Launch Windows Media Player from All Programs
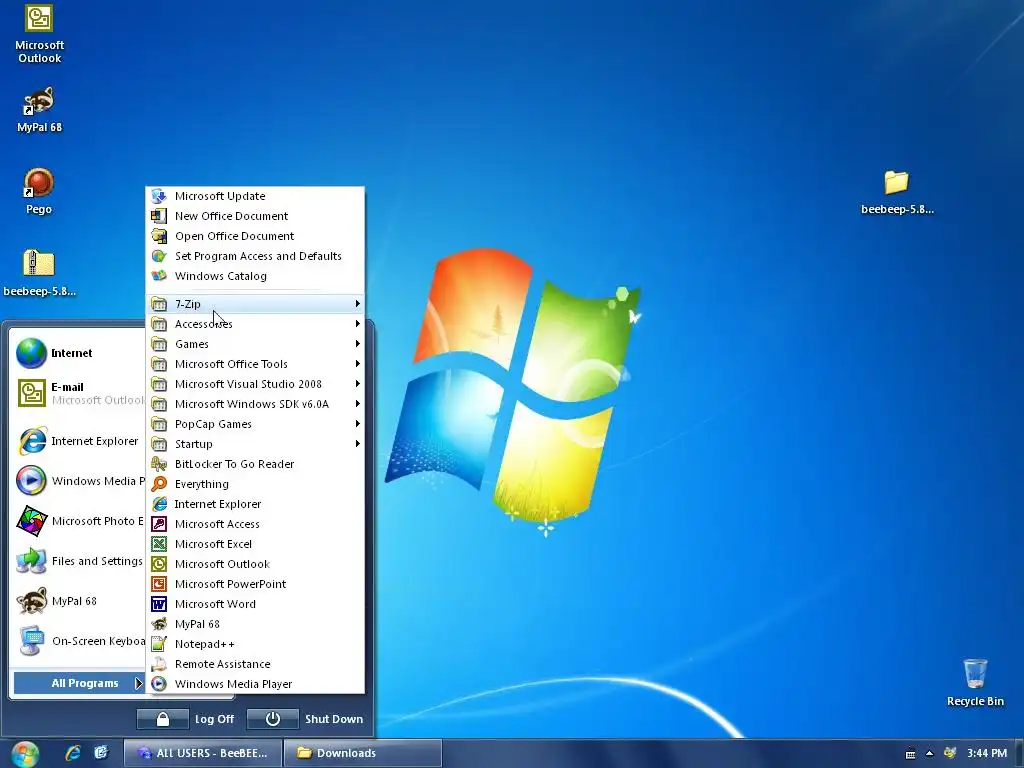The image size is (1024, 768). pos(255,684)
